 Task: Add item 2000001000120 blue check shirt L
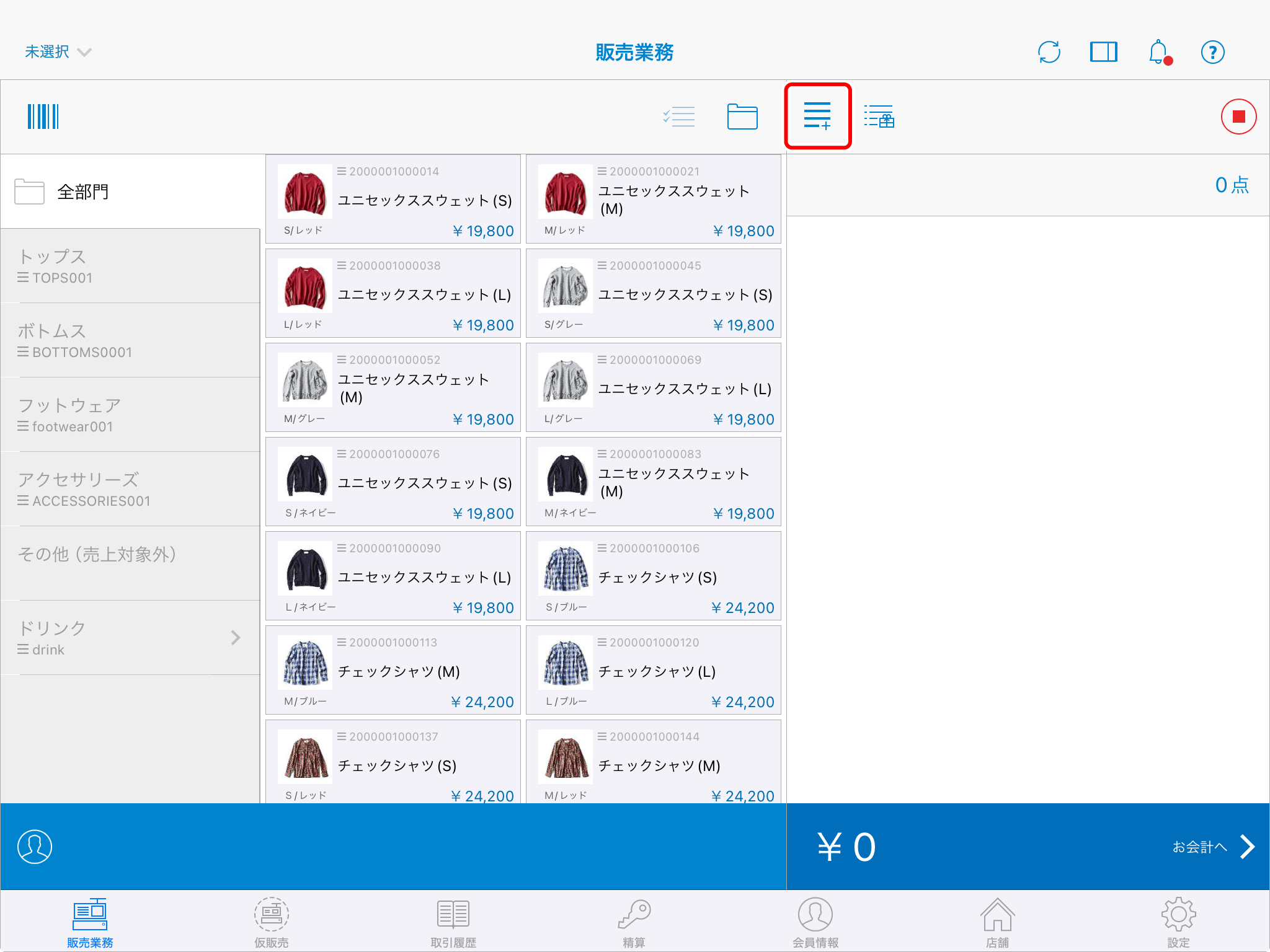tap(654, 670)
